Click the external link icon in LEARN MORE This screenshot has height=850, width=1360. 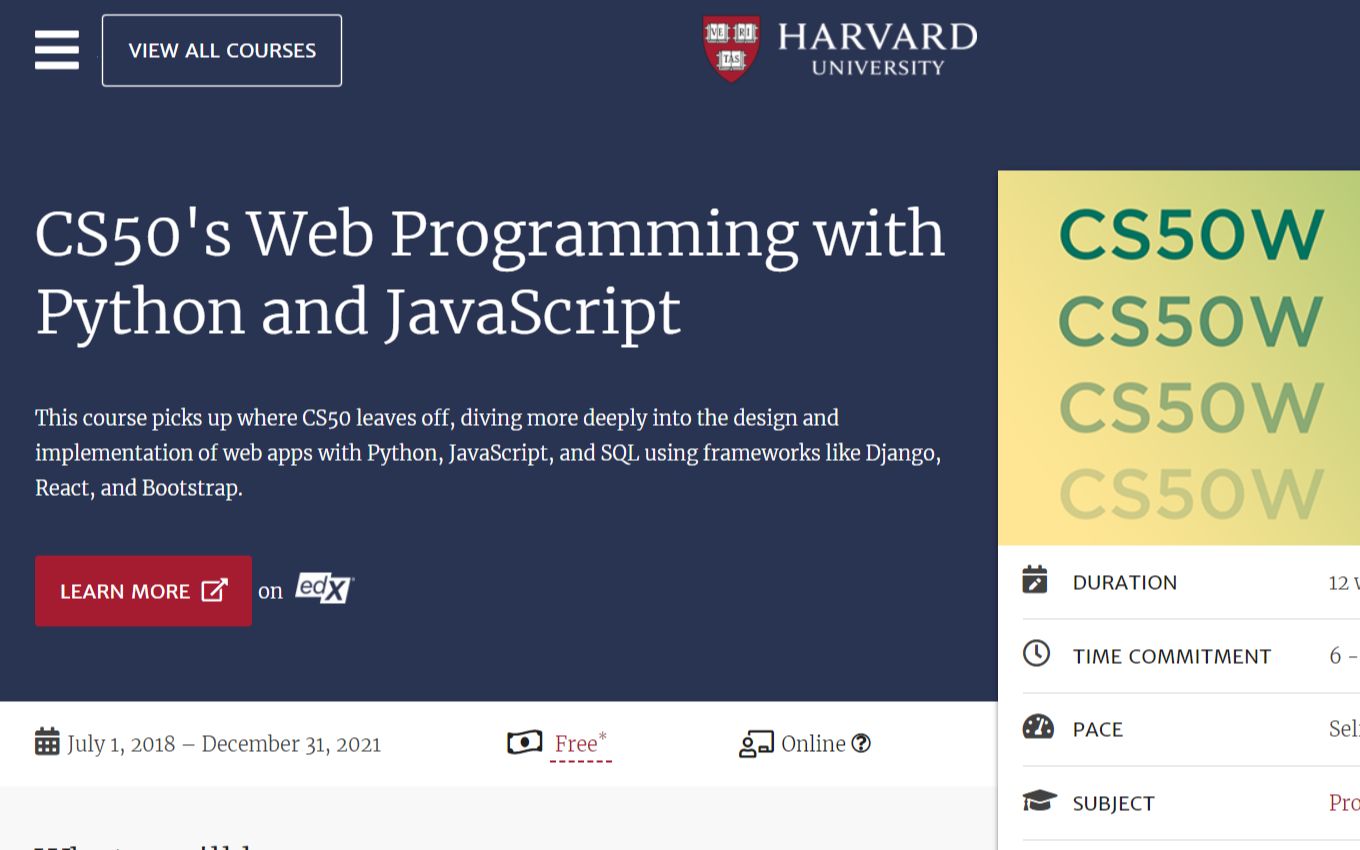(215, 590)
